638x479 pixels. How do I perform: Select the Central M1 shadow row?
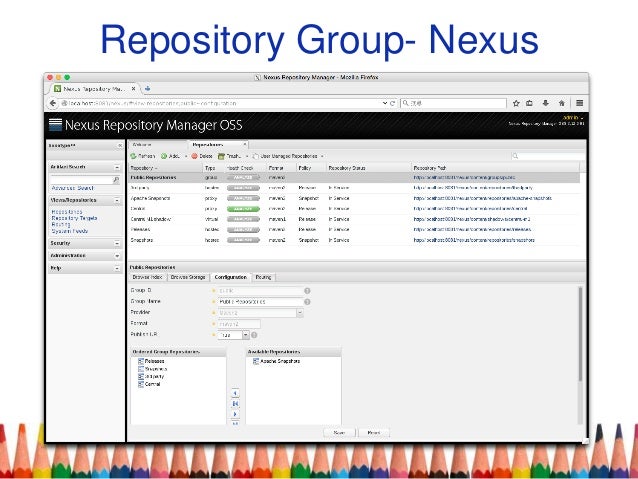point(354,219)
